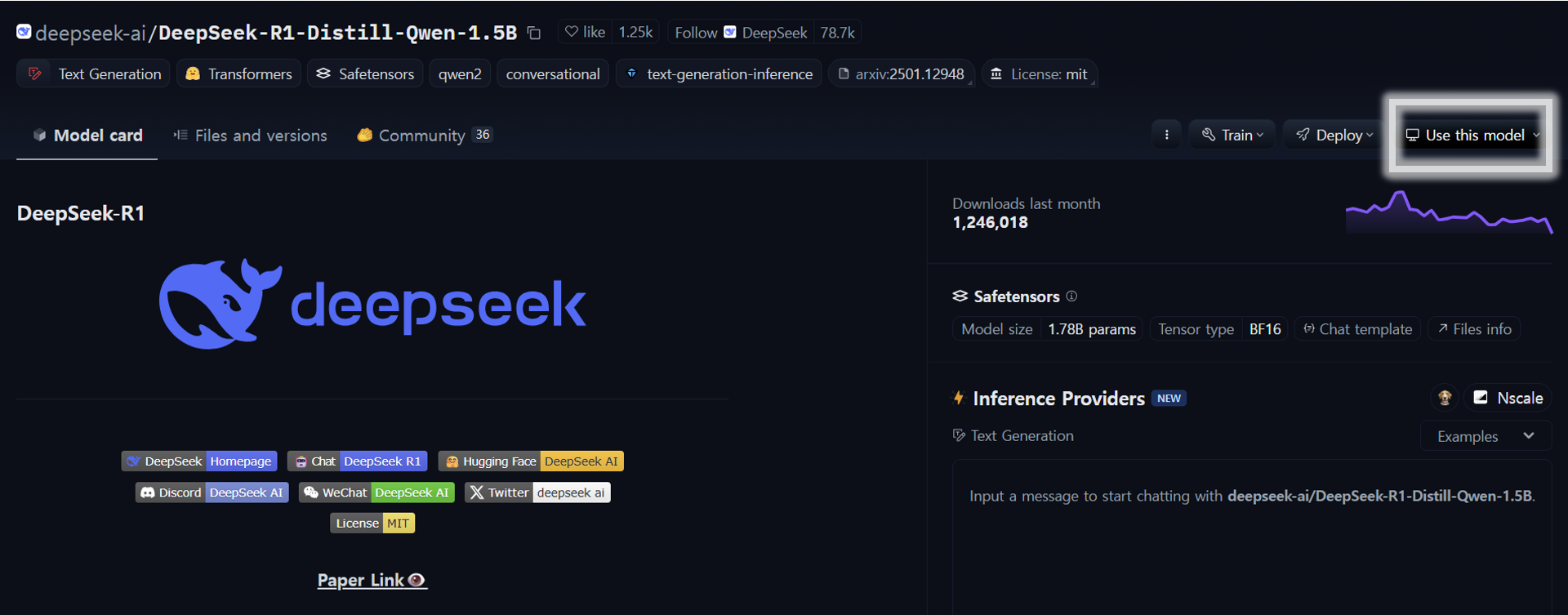Open the Twitter deepseek ai badge
Viewport: 1568px width, 615px height.
click(x=537, y=492)
